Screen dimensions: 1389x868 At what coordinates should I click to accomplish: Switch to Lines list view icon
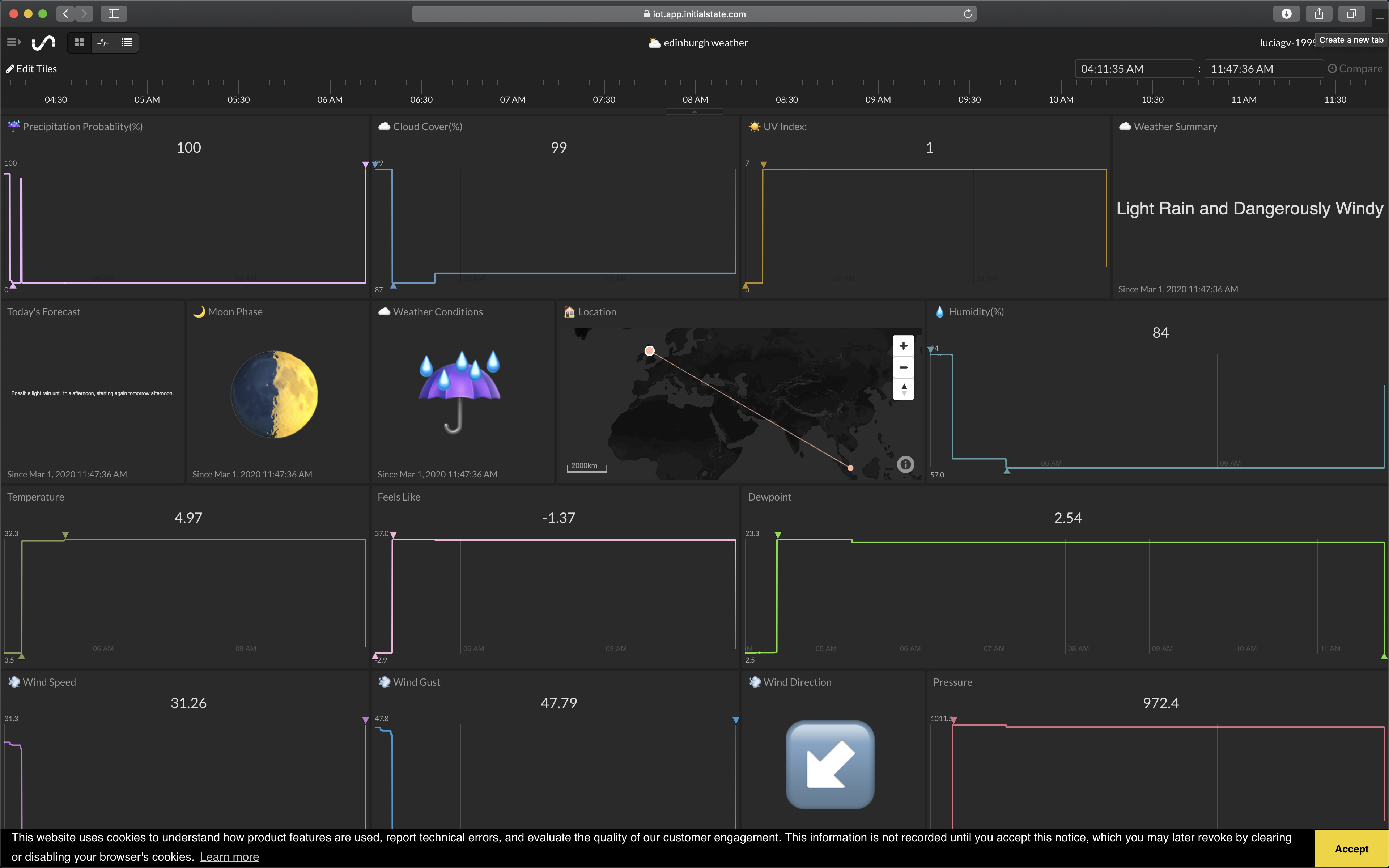coord(127,42)
